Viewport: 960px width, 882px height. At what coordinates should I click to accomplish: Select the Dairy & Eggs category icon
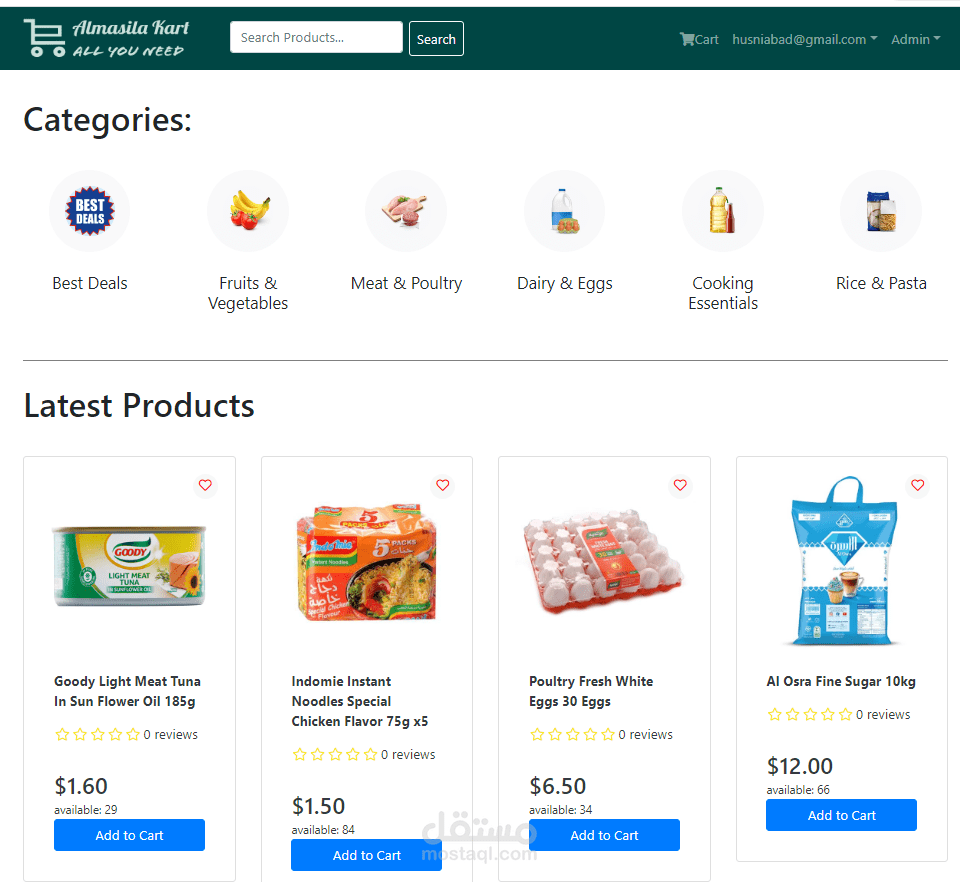coord(565,211)
